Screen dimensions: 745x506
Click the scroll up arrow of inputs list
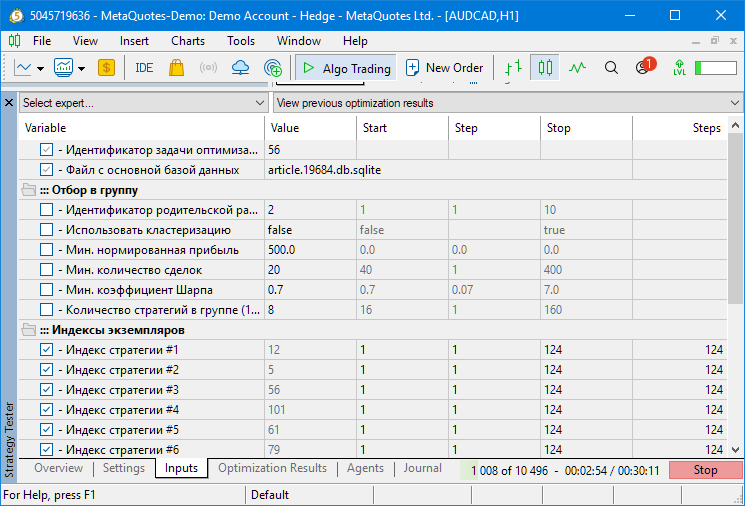pyautogui.click(x=735, y=125)
